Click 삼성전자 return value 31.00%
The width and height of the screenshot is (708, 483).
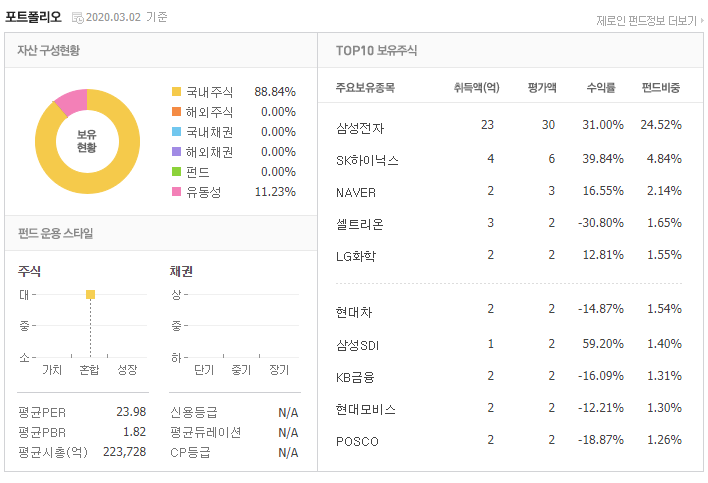(x=603, y=125)
